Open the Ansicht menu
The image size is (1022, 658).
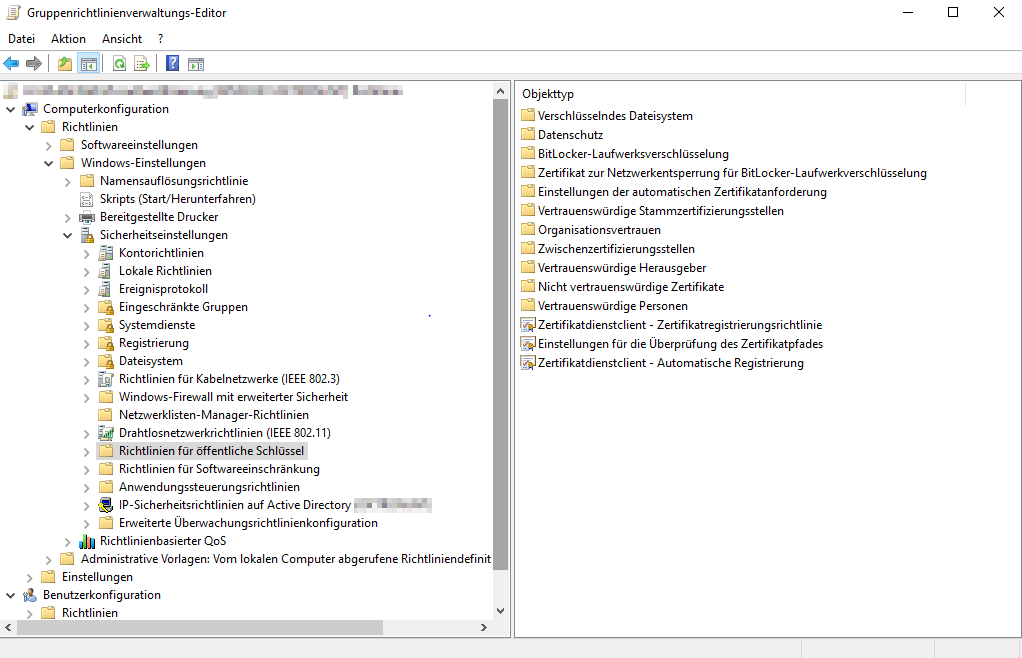pos(122,38)
